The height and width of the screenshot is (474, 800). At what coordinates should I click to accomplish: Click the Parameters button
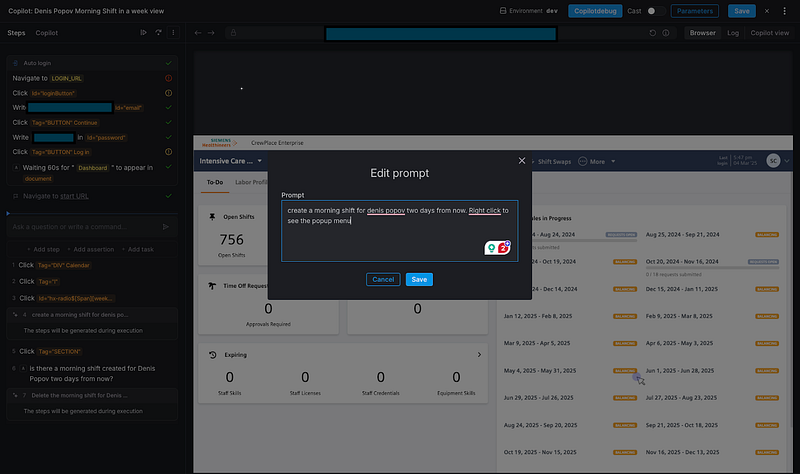pos(694,11)
